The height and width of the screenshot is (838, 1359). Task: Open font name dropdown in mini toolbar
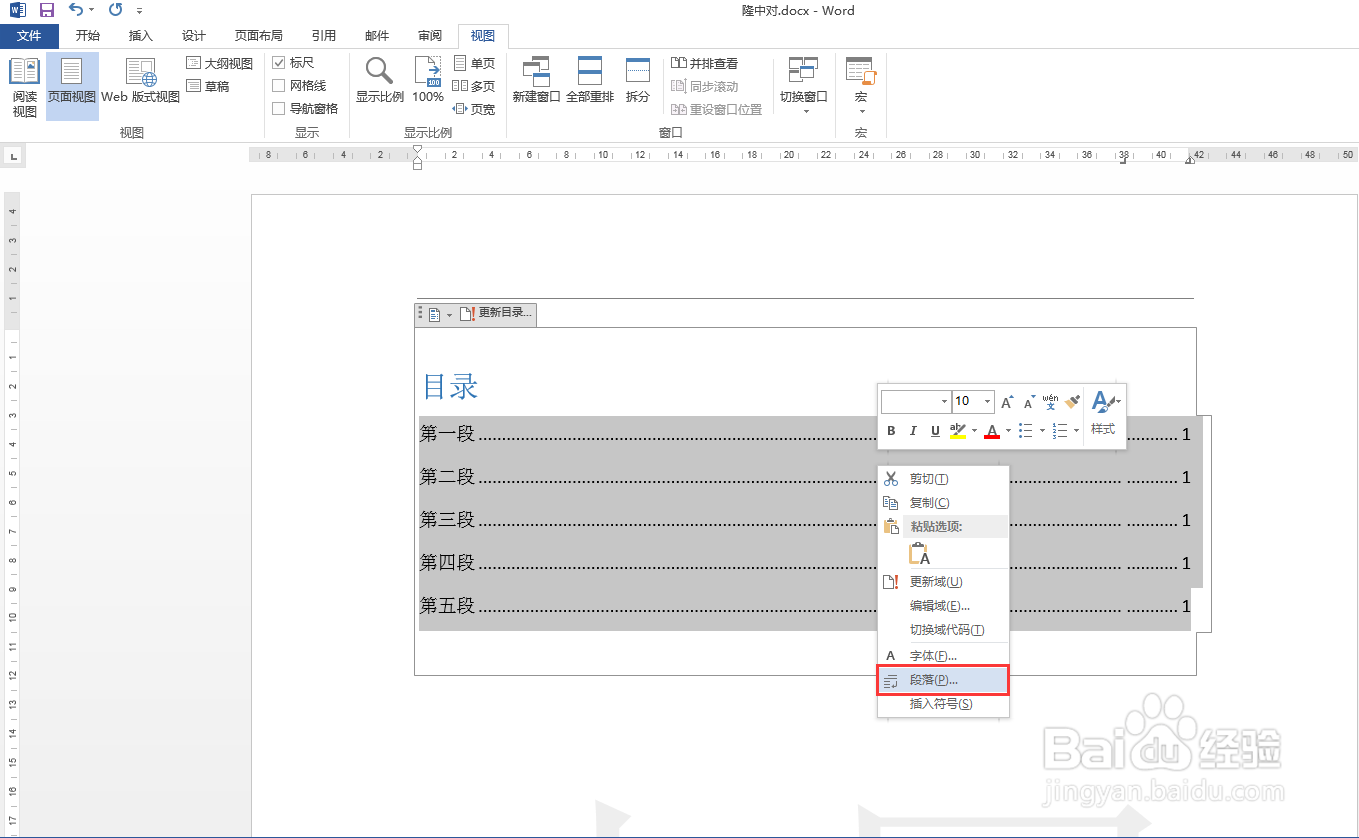pyautogui.click(x=944, y=402)
